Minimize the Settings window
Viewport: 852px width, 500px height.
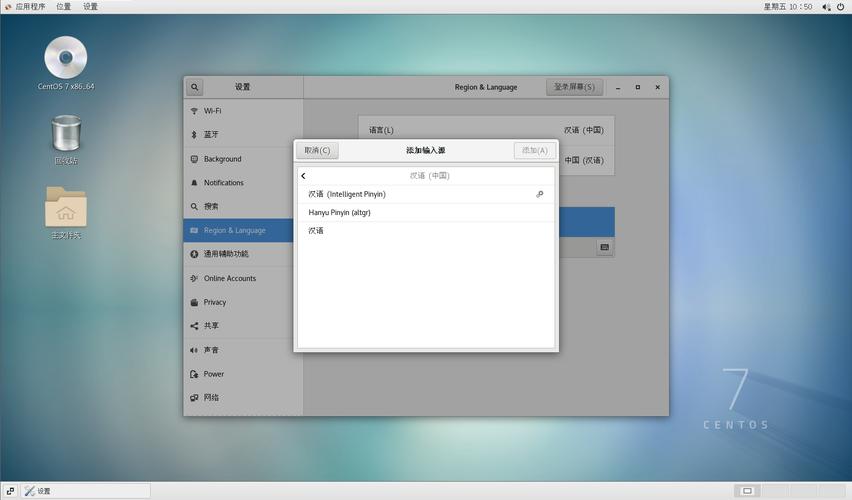click(x=618, y=87)
